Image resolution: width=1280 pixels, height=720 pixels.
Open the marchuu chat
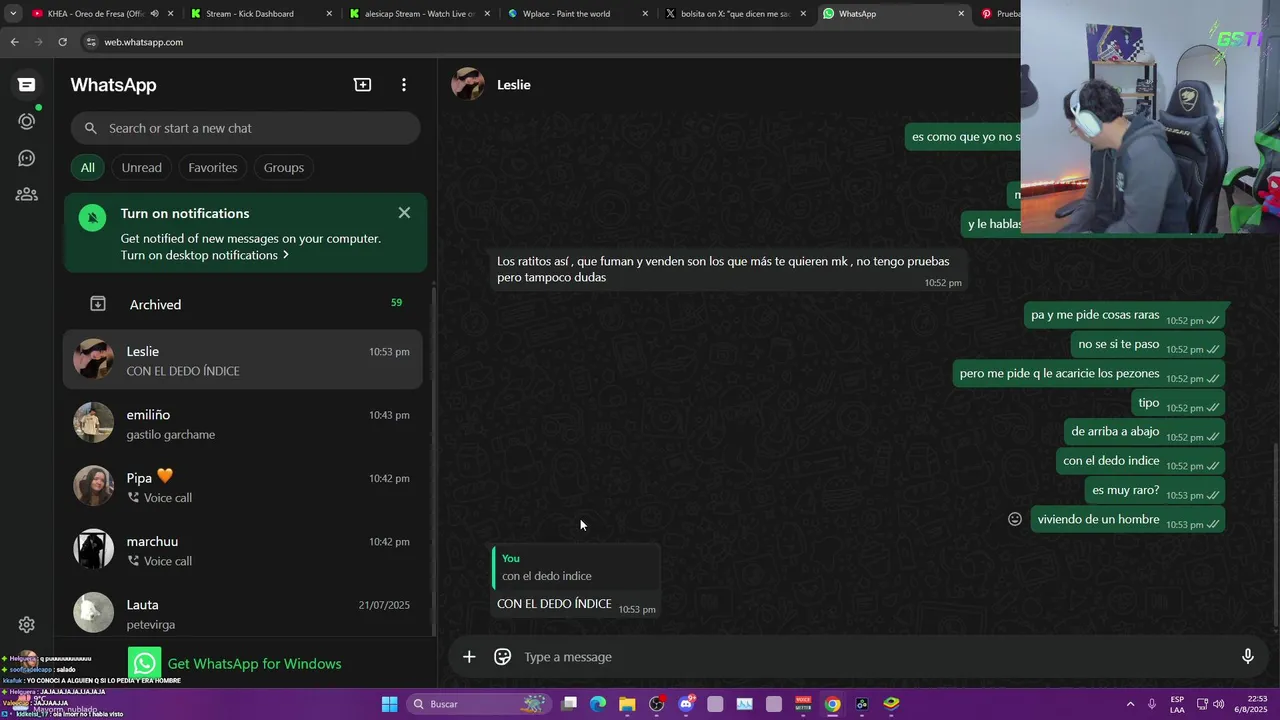pyautogui.click(x=243, y=550)
